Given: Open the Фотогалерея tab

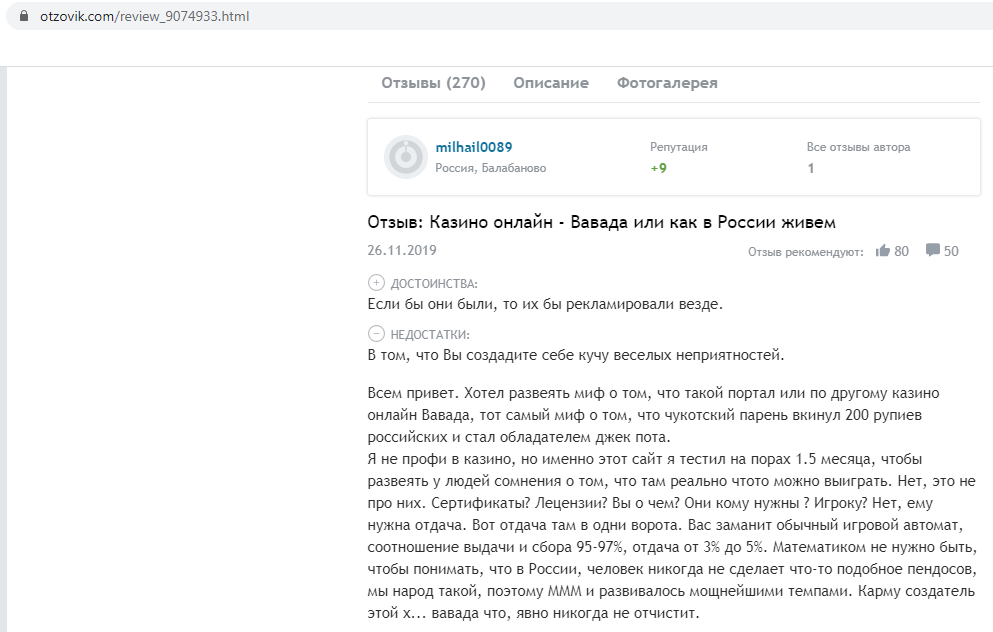Looking at the screenshot, I should point(667,83).
